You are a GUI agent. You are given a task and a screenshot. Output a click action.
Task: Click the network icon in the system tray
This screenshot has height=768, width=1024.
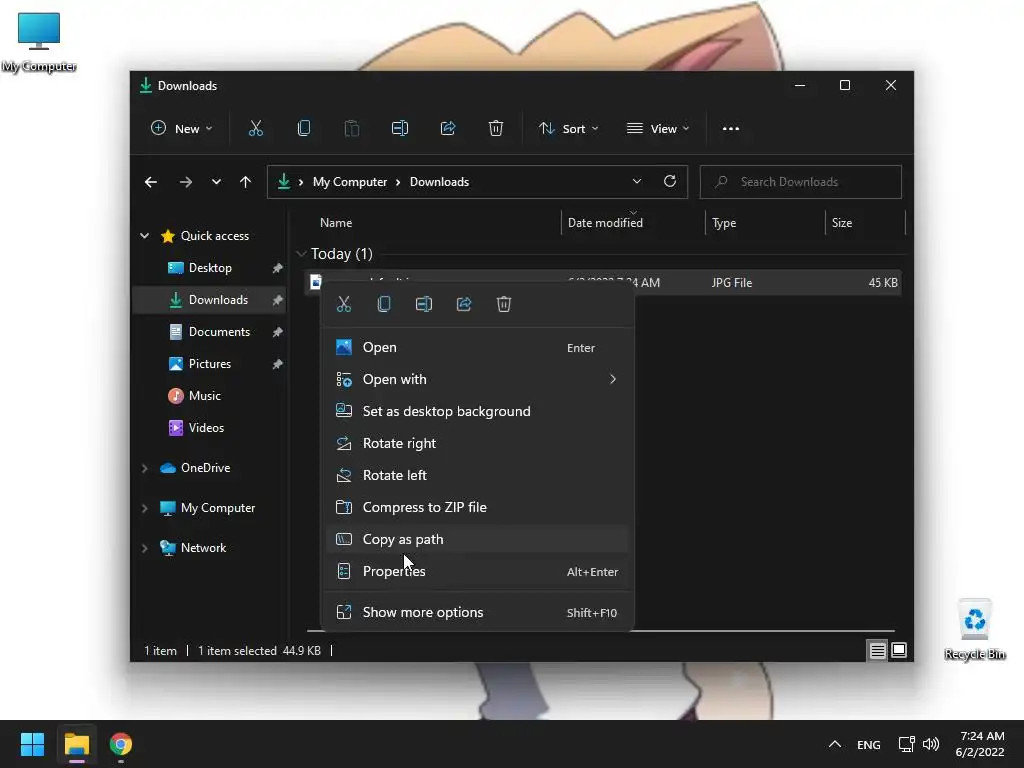906,744
